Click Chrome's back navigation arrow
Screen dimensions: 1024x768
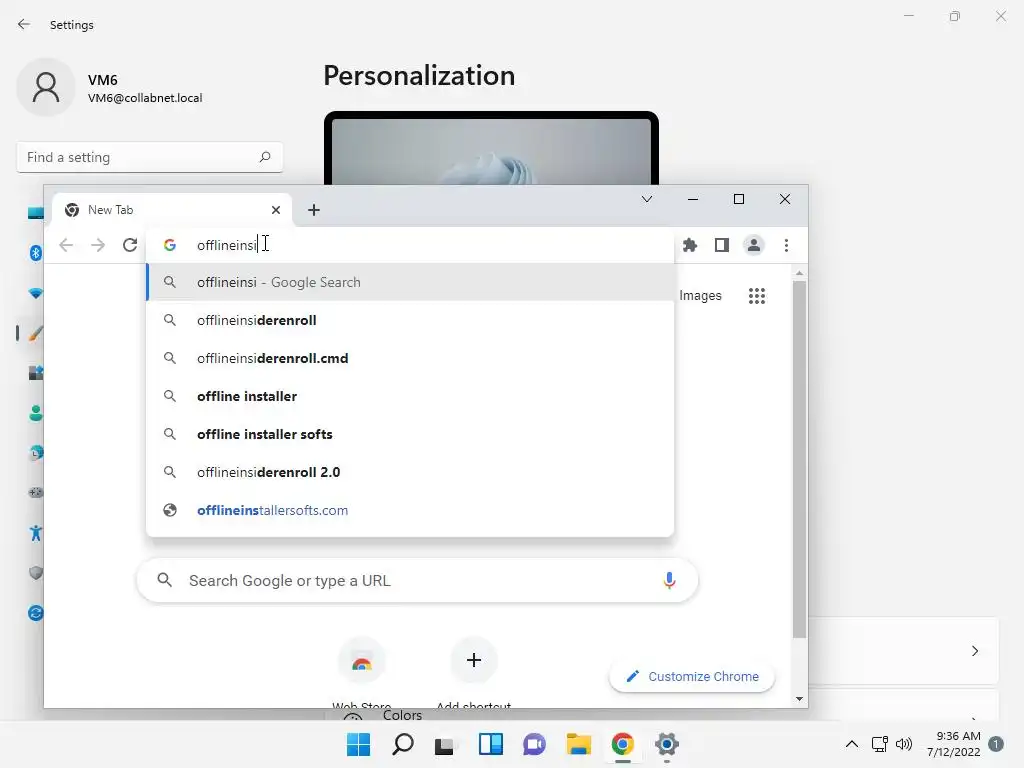(x=66, y=245)
